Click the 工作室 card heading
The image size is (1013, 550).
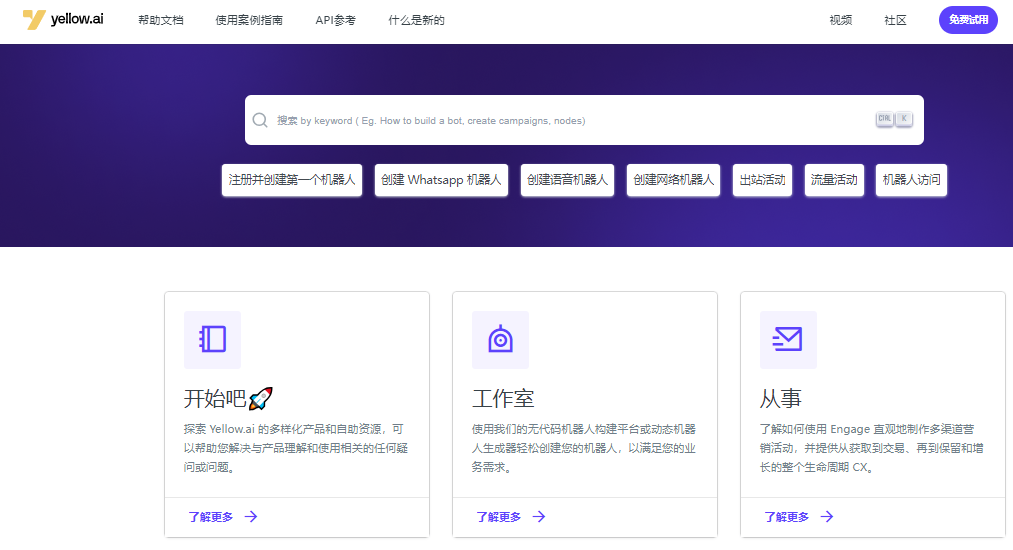[503, 398]
